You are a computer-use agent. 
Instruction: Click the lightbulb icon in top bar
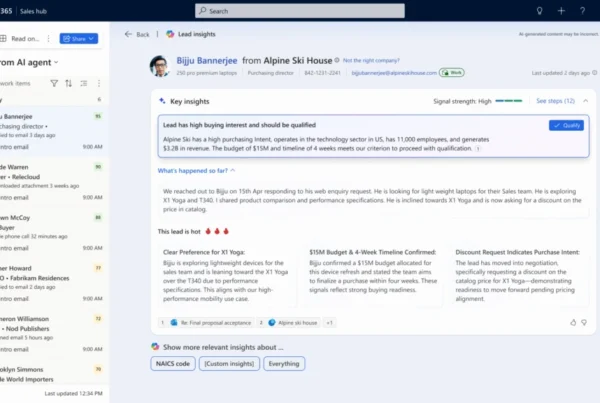[x=539, y=10]
